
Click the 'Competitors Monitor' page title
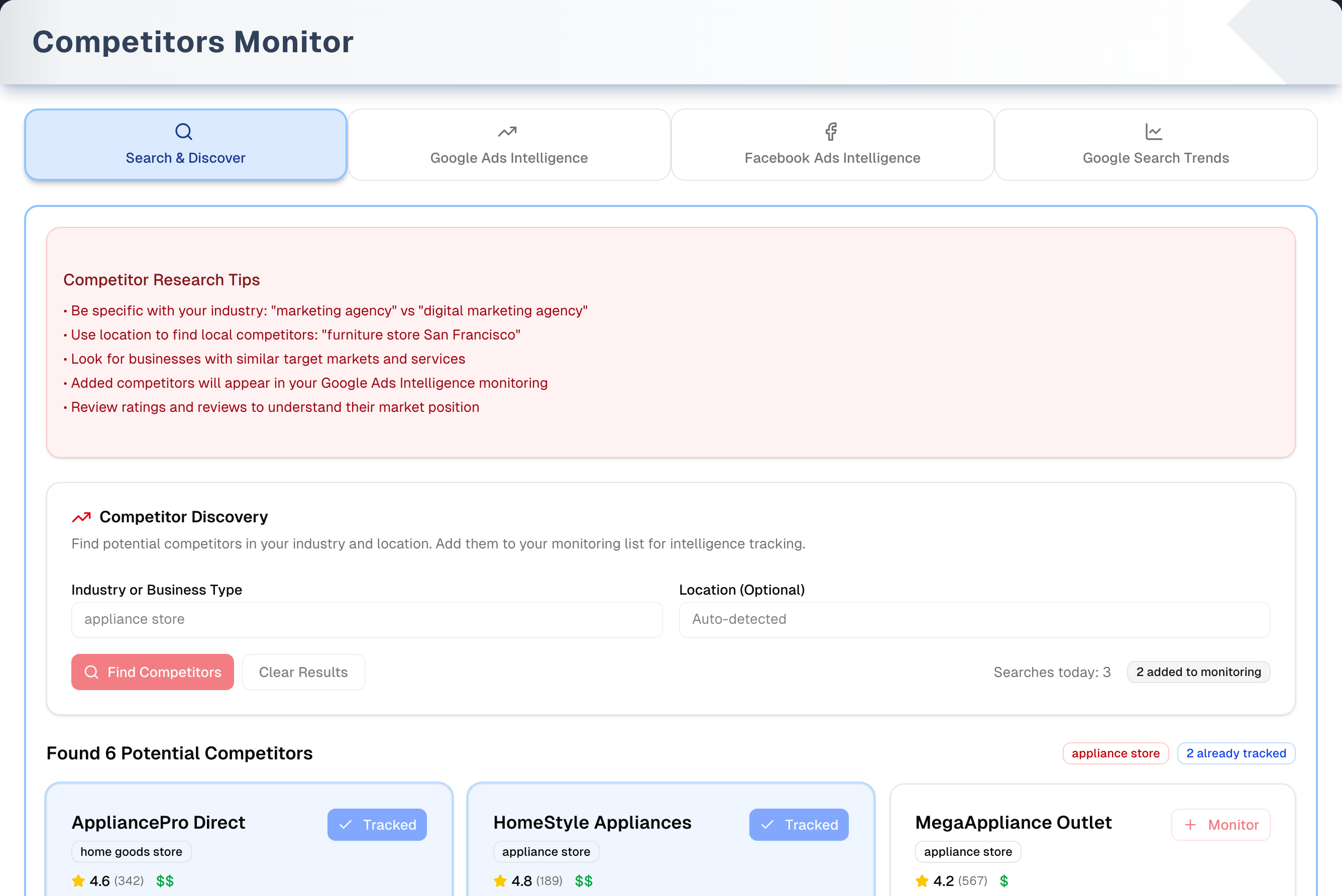[x=193, y=42]
